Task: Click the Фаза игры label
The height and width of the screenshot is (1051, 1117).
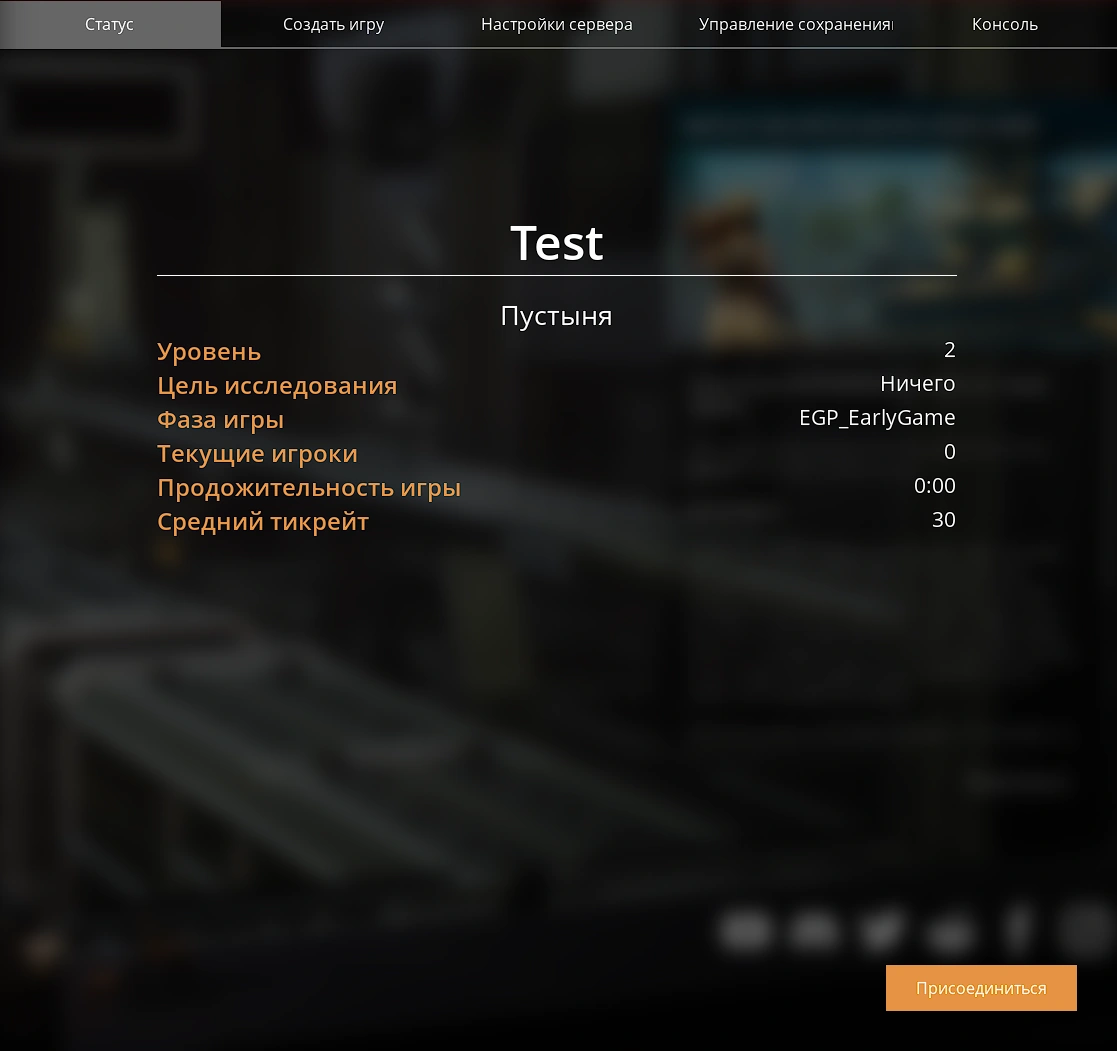Action: click(x=220, y=420)
